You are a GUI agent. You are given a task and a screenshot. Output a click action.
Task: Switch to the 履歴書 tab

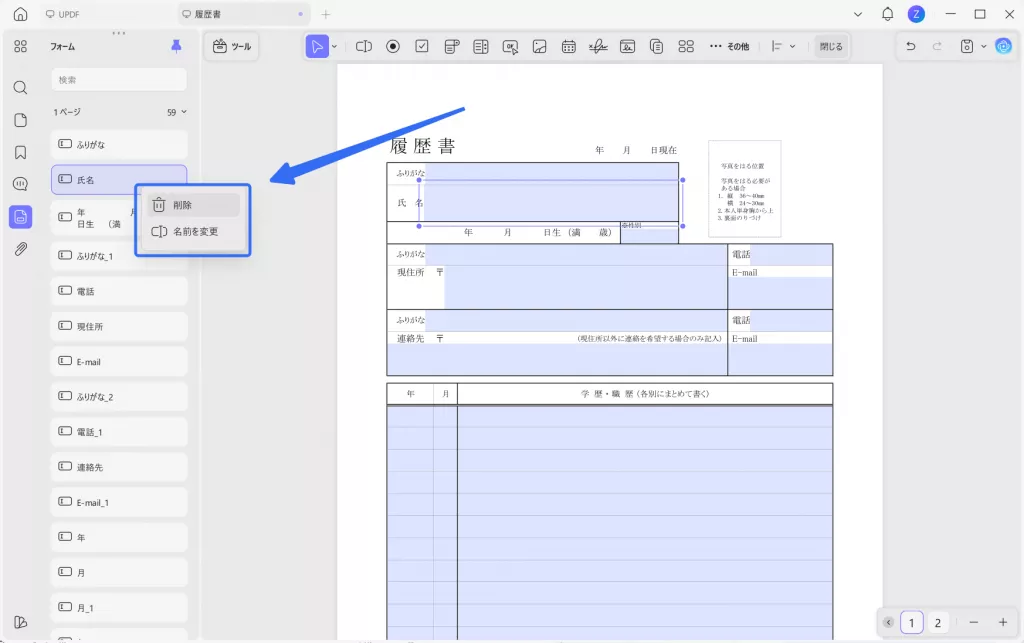pyautogui.click(x=242, y=14)
